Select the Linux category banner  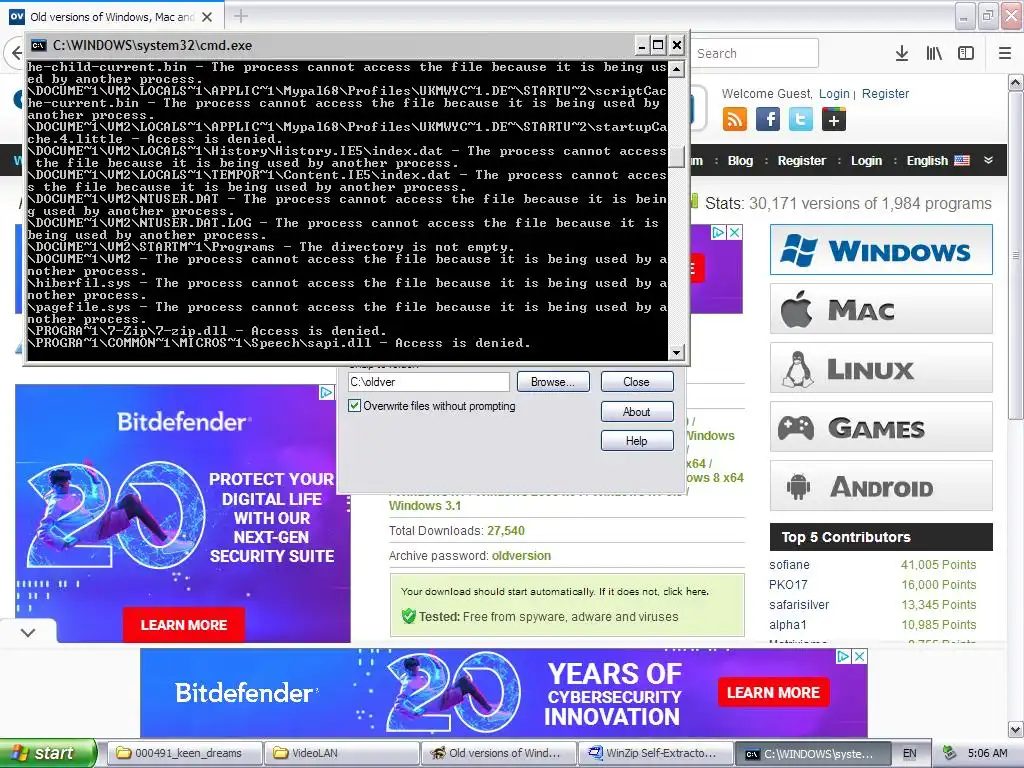[881, 368]
